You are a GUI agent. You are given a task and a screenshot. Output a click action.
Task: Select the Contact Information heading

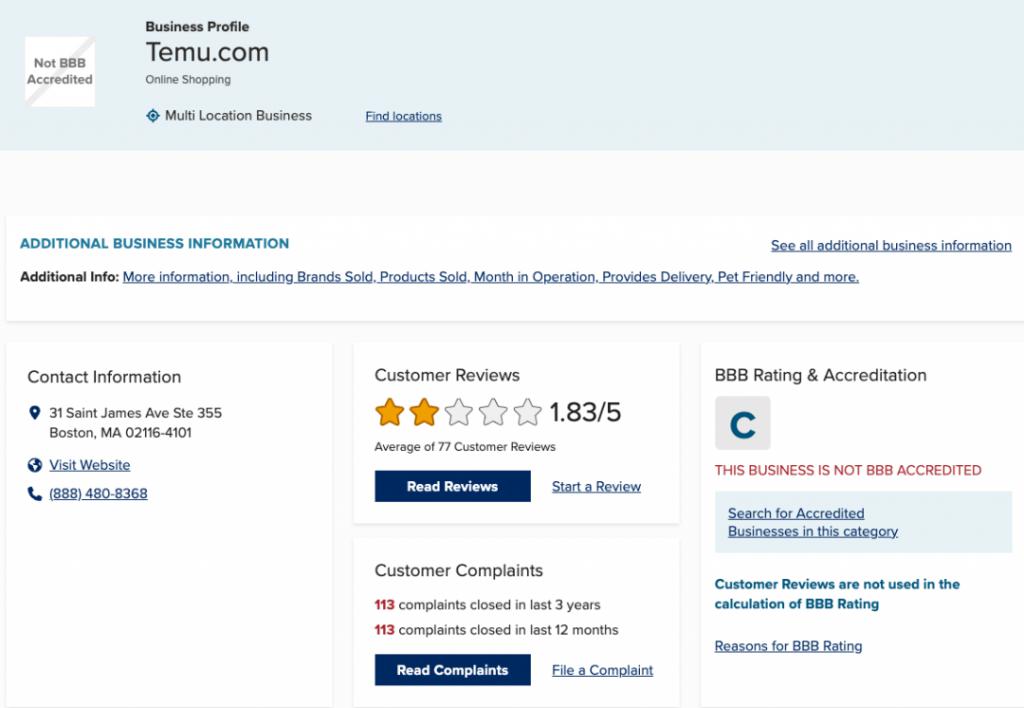pos(104,377)
